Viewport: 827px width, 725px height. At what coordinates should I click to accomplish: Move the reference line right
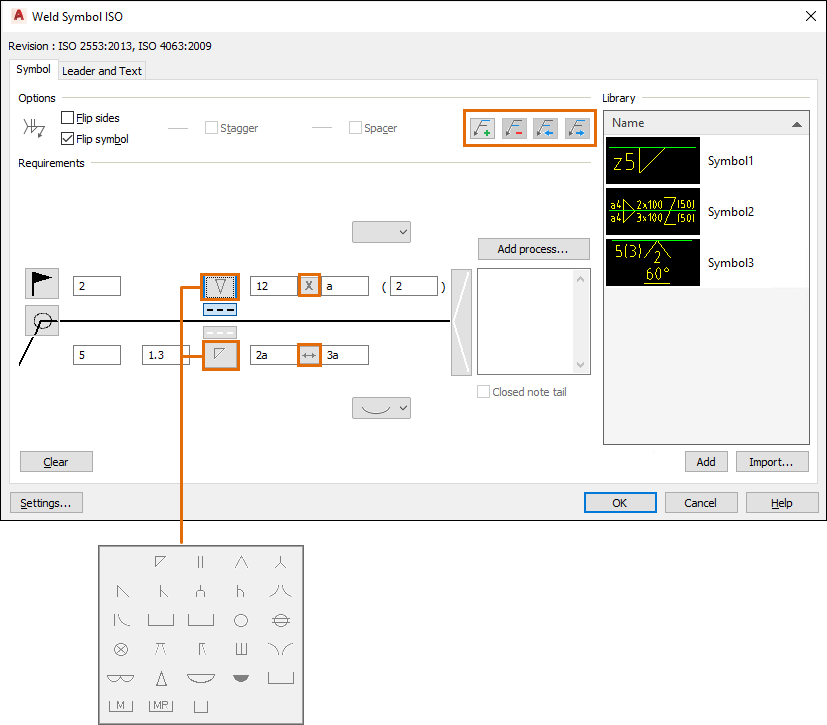[x=578, y=128]
